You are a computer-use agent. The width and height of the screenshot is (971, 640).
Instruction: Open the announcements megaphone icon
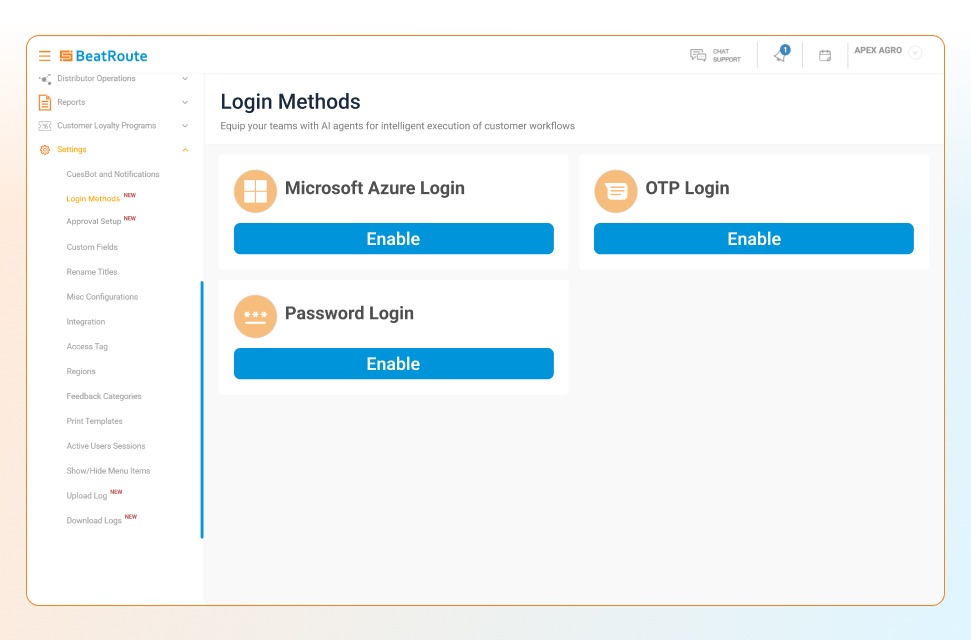coord(780,56)
